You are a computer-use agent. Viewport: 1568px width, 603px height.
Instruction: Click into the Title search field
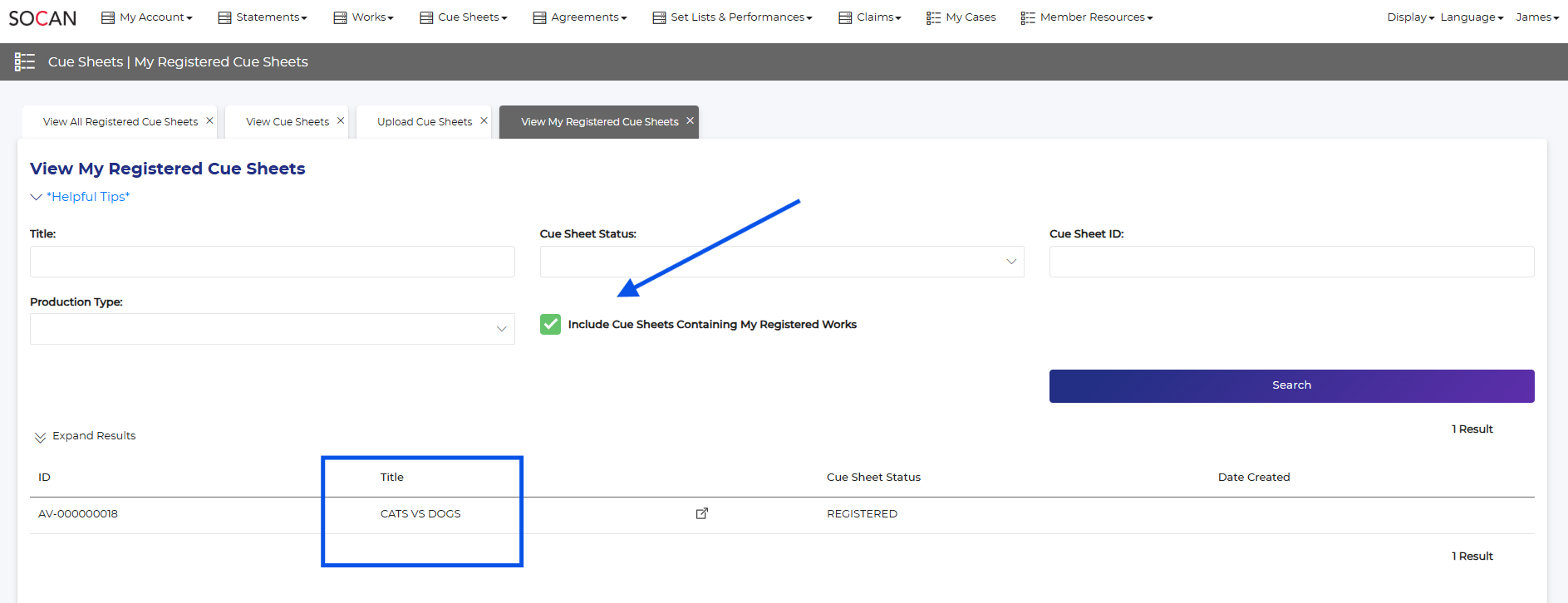coord(272,262)
